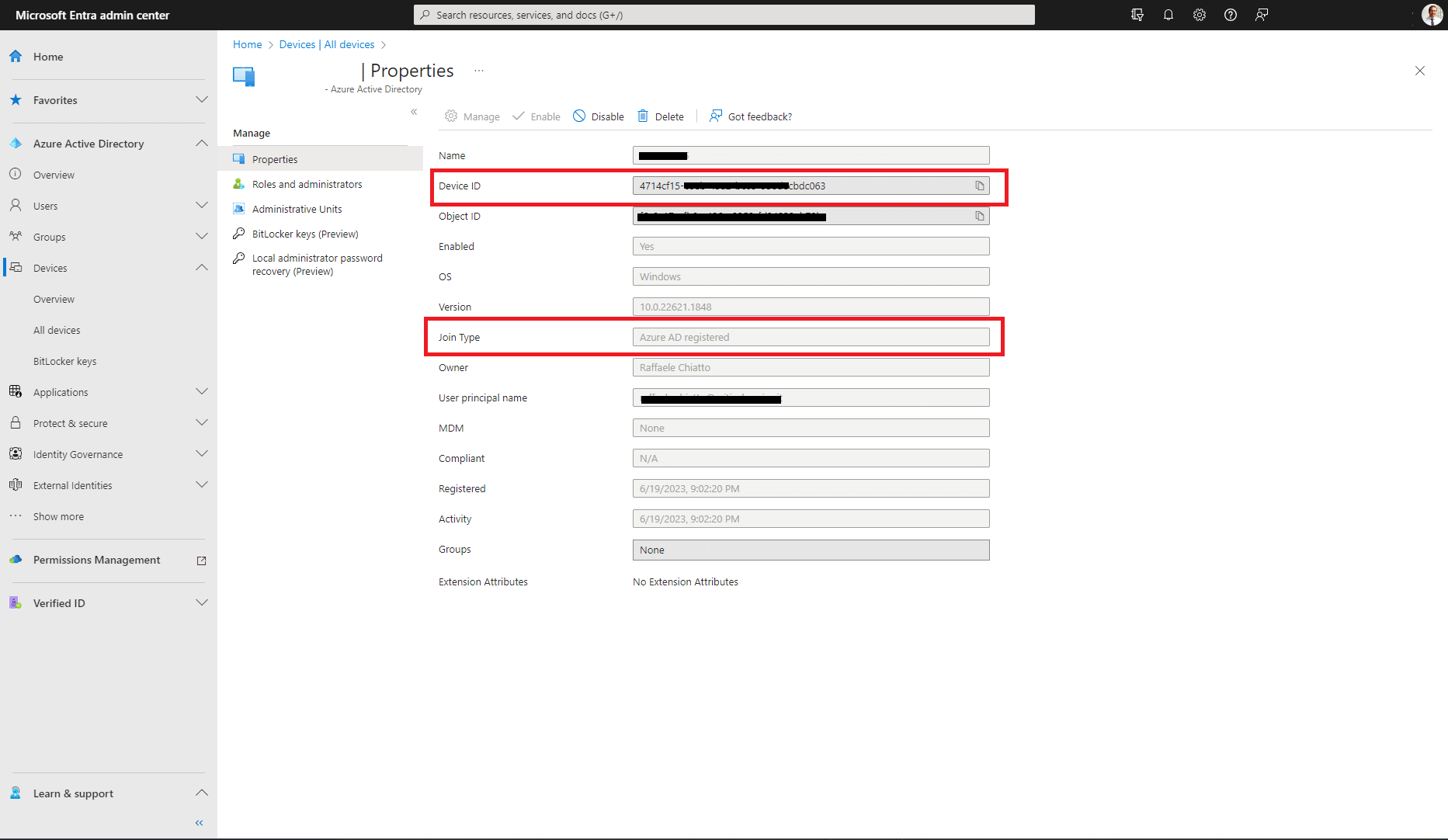Collapse the Manage side menu

tap(414, 112)
